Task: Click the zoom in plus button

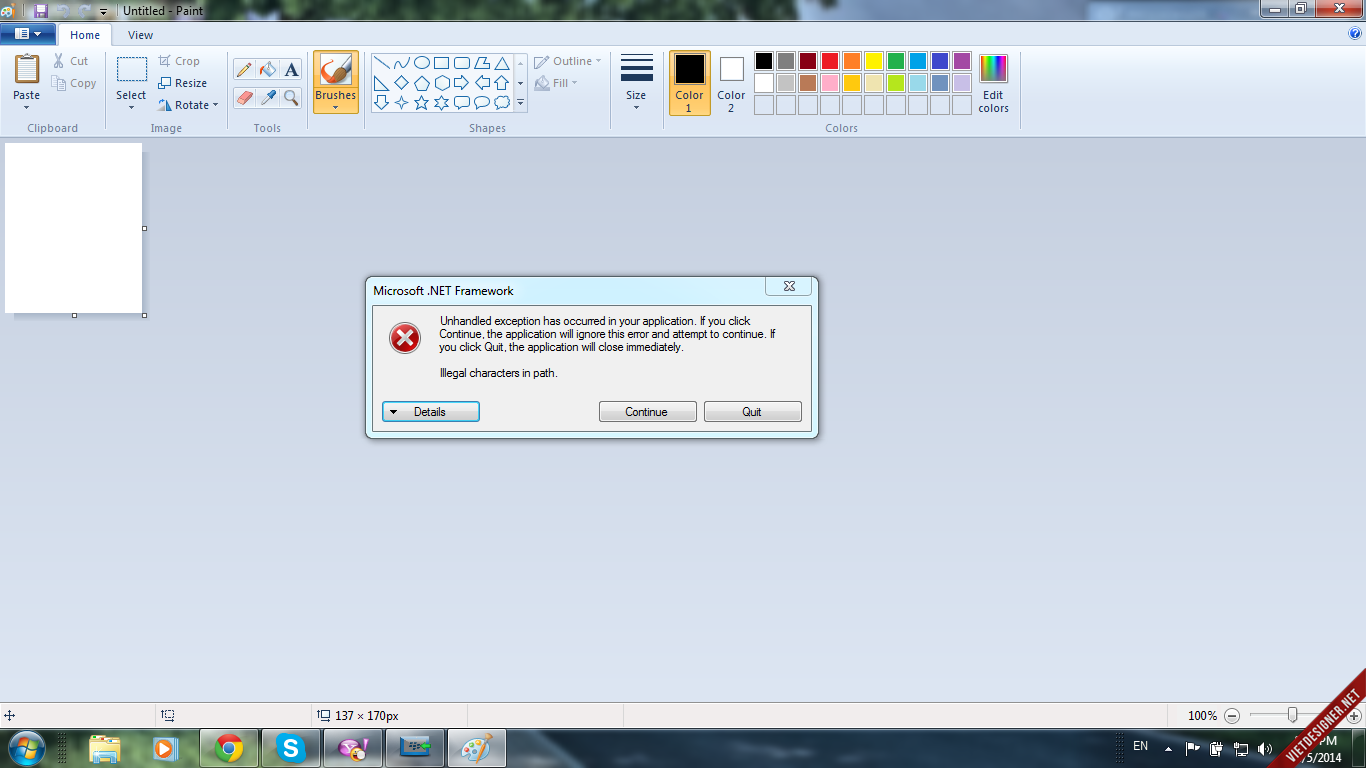Action: point(1354,716)
